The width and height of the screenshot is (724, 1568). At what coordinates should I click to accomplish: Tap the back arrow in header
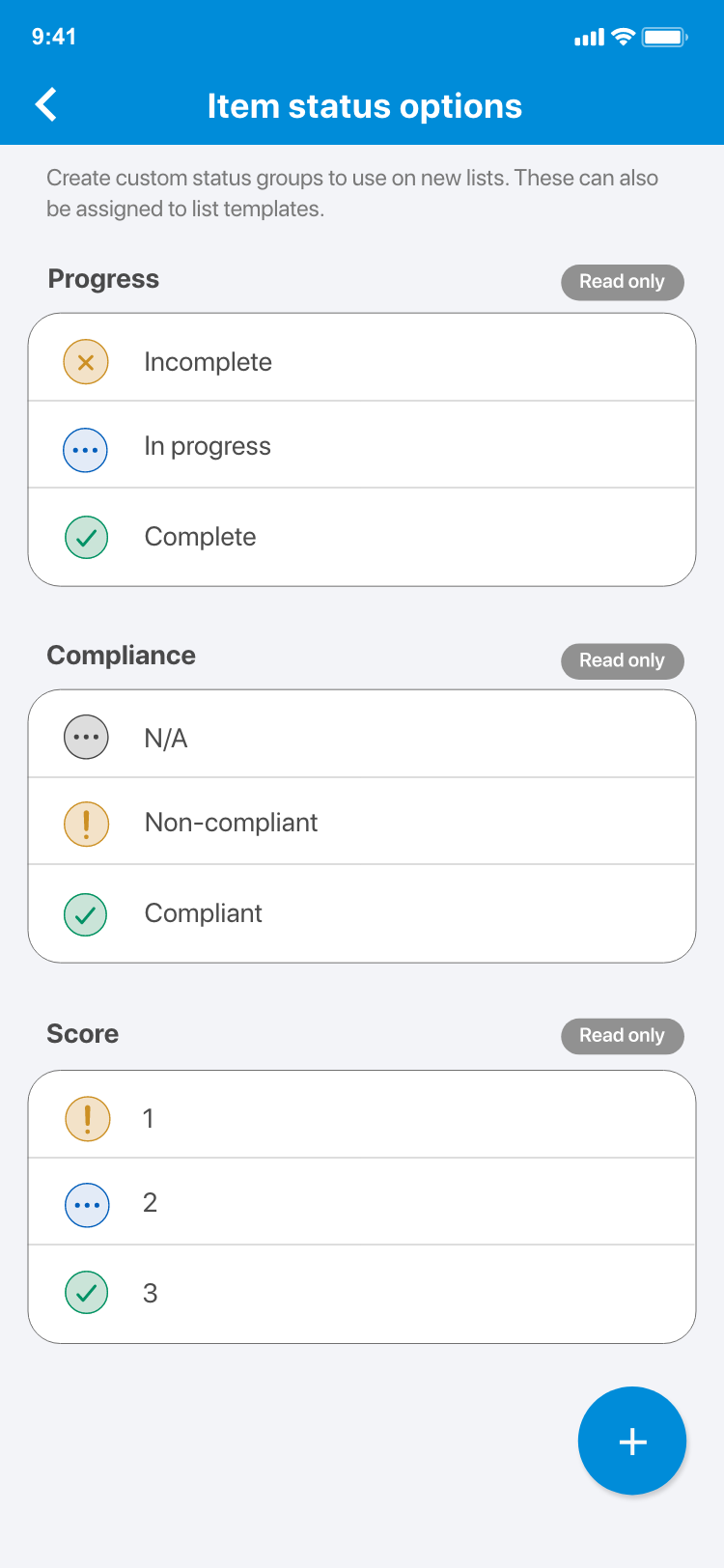(x=46, y=105)
